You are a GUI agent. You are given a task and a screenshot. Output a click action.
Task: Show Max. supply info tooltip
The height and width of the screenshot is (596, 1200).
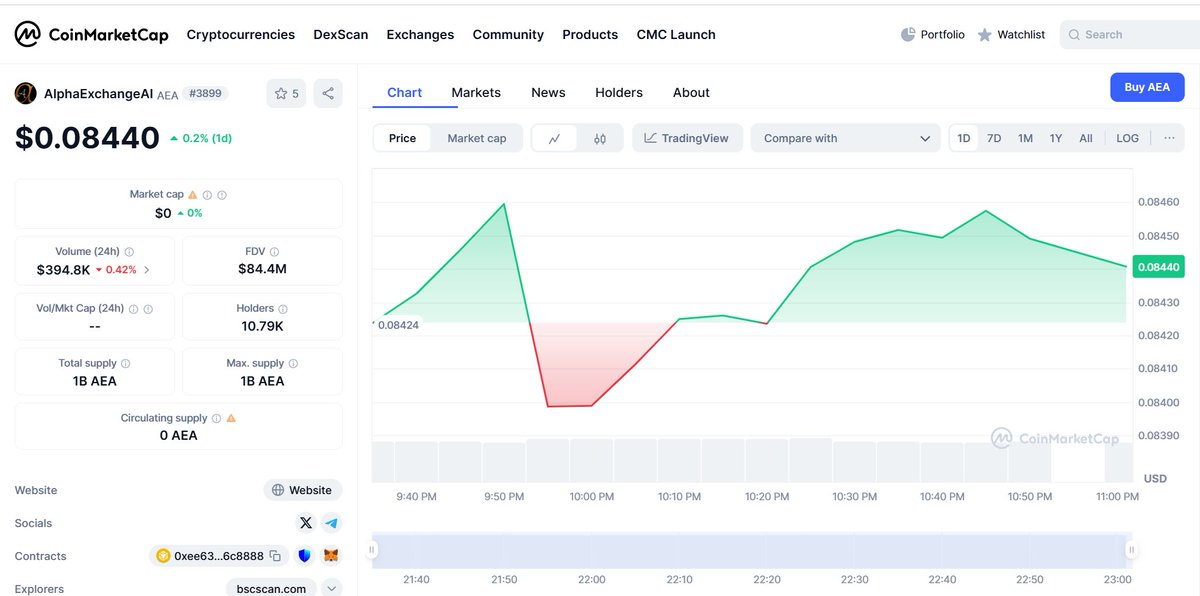pyautogui.click(x=293, y=364)
